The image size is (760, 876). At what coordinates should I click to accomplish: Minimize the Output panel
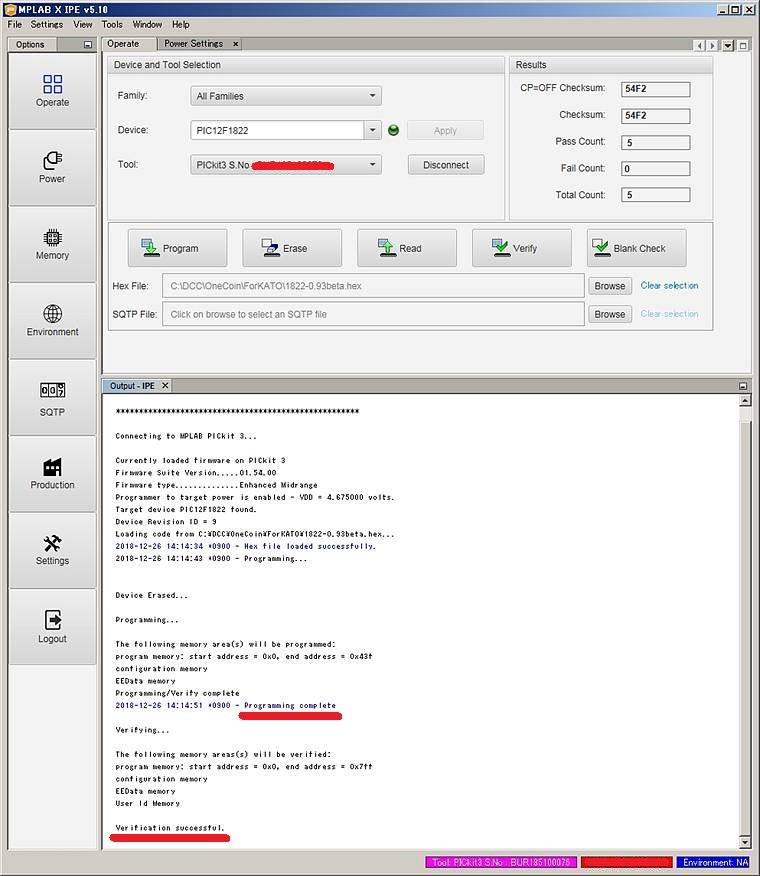[743, 386]
